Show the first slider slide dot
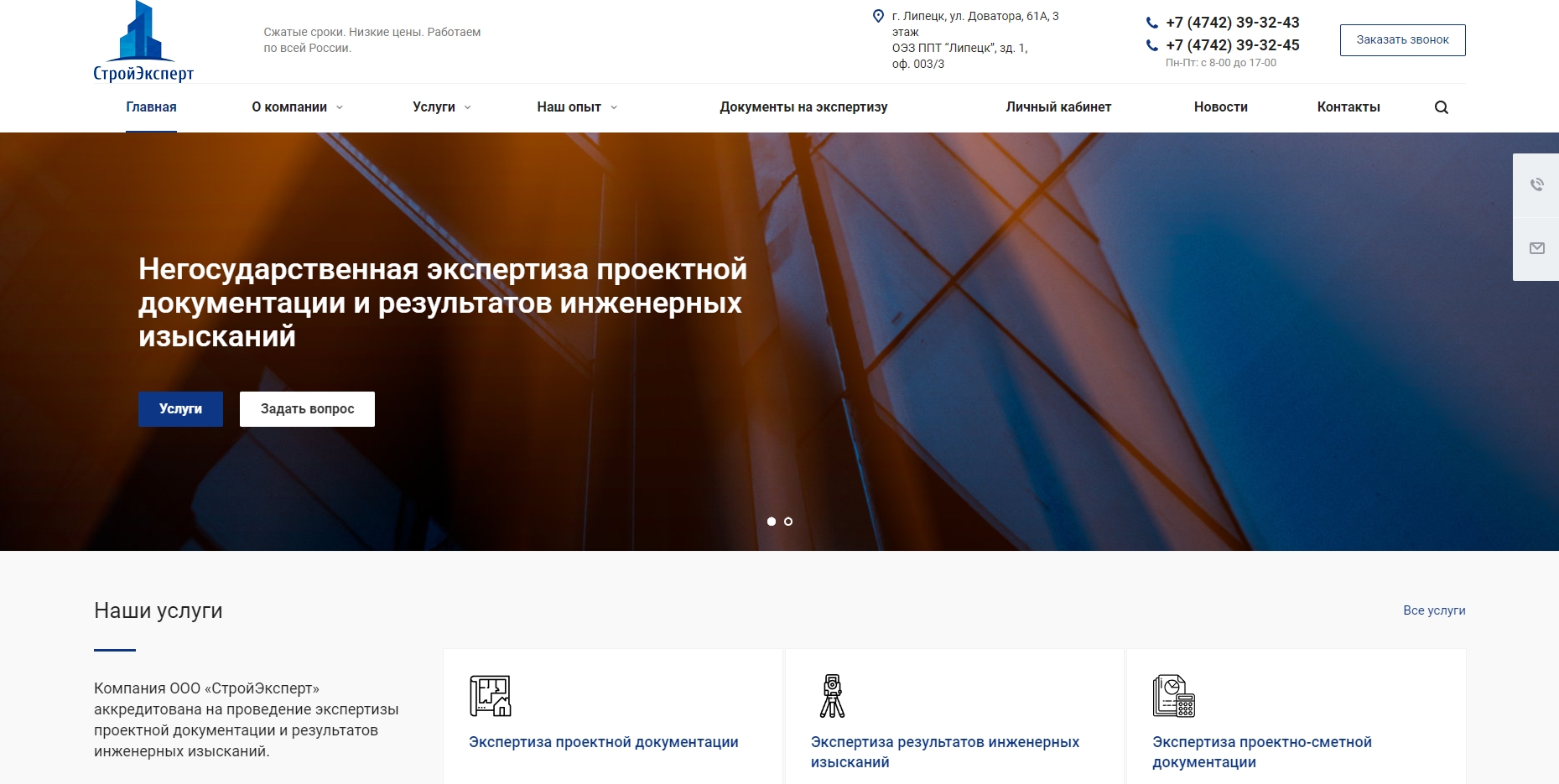Viewport: 1559px width, 784px height. click(x=772, y=522)
